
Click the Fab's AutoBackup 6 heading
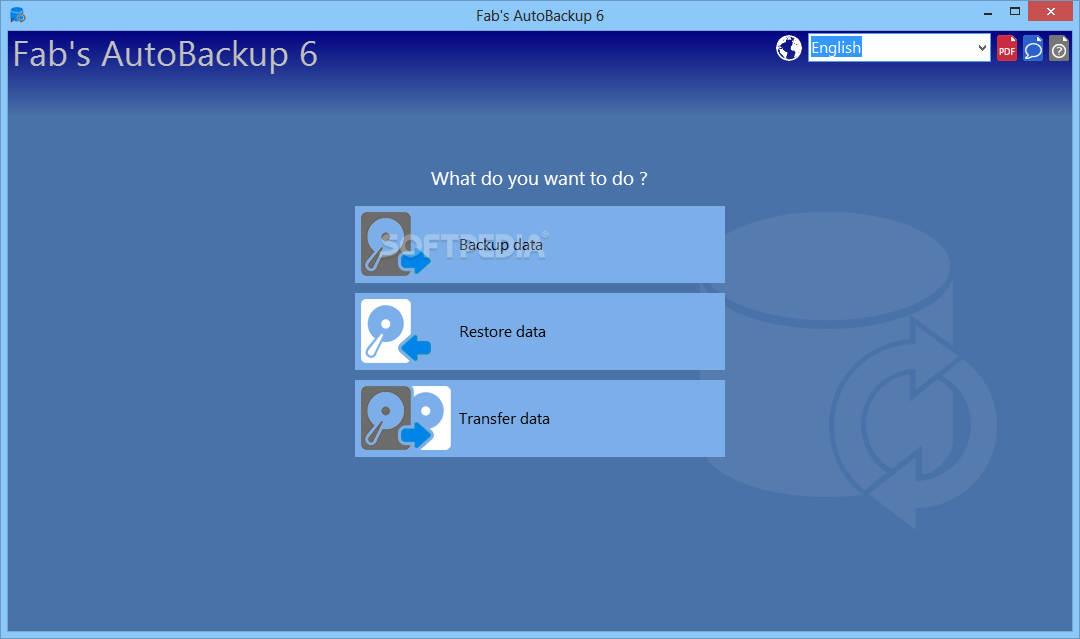(x=165, y=54)
